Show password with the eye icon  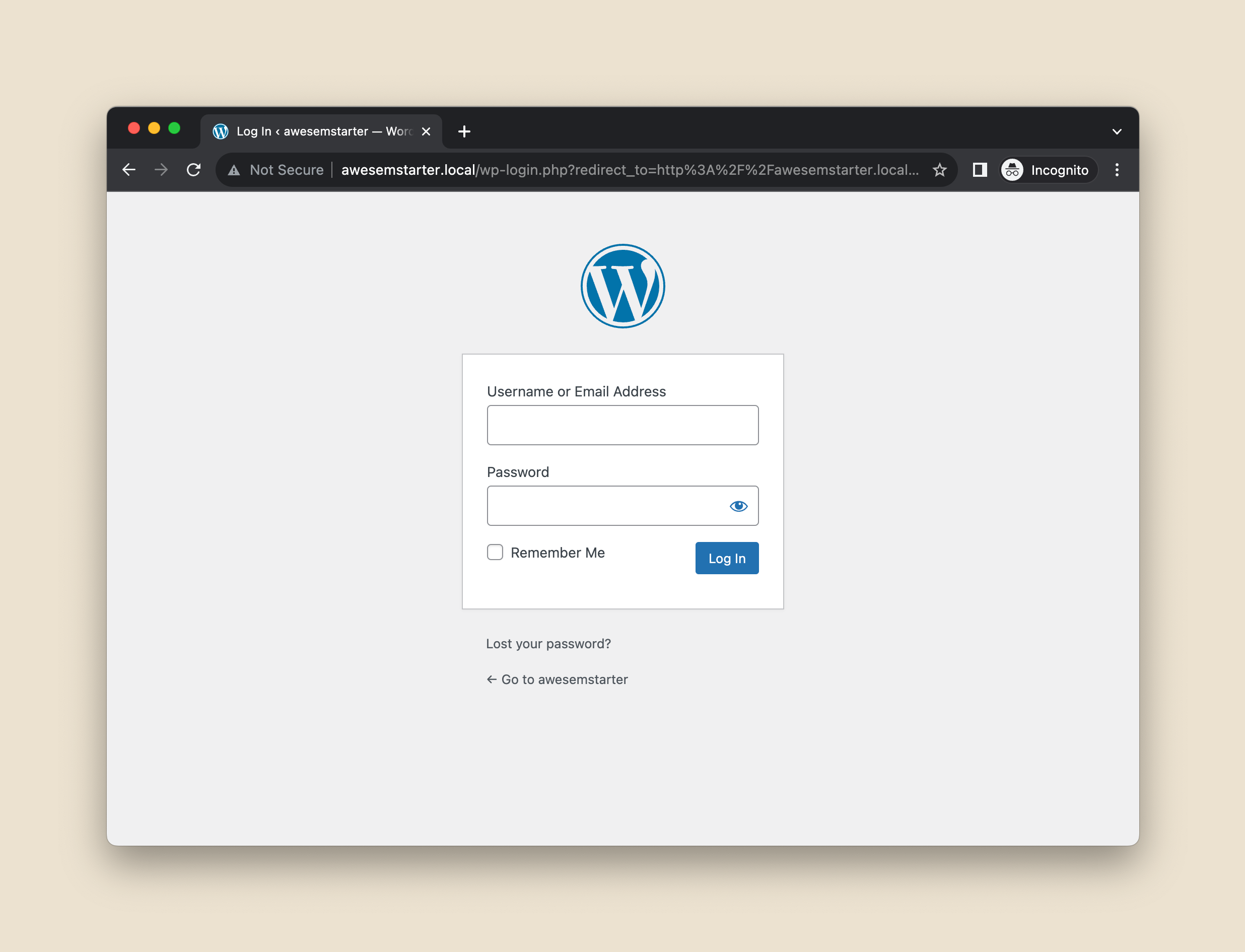[738, 506]
